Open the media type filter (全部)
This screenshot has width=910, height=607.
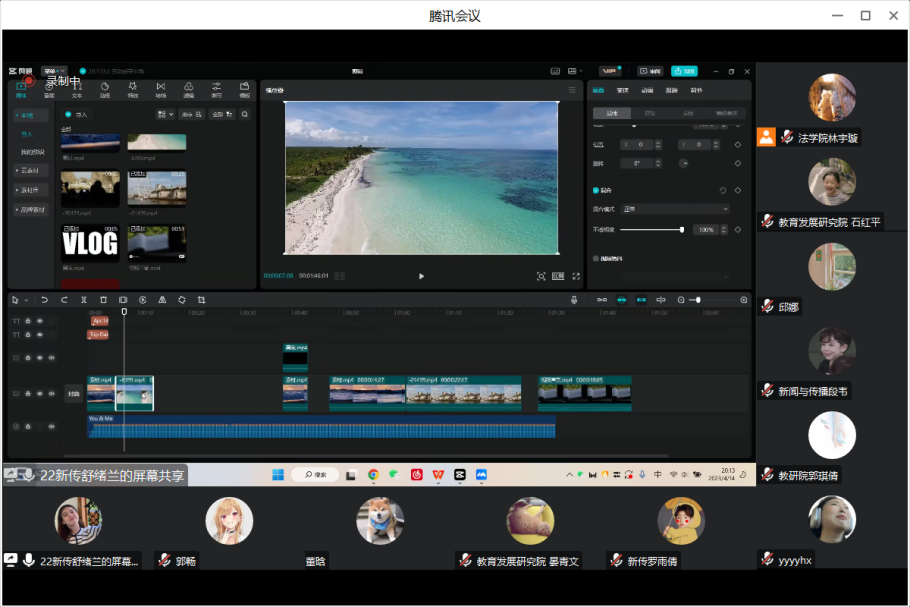click(x=222, y=114)
